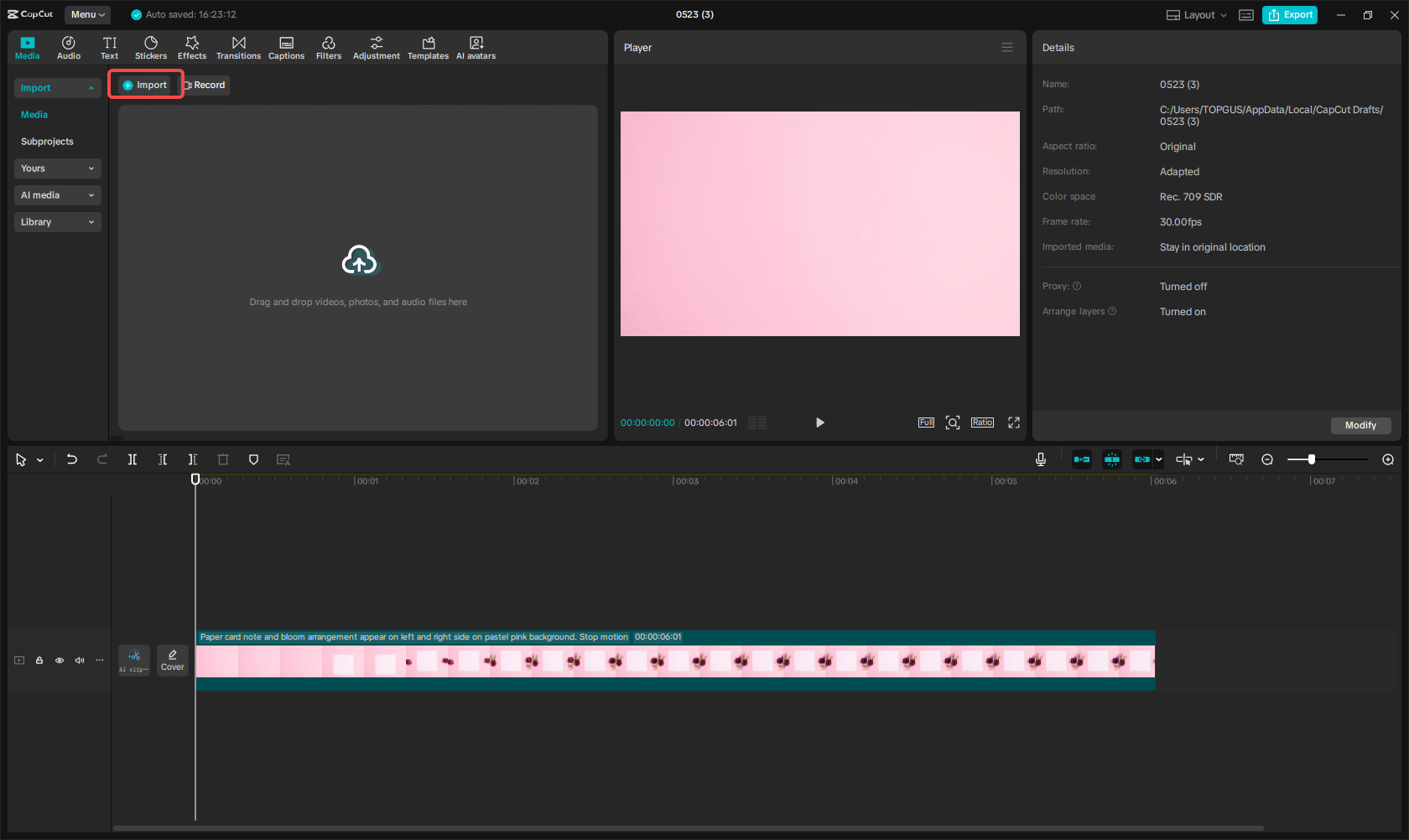1409x840 pixels.
Task: Switch to the Audio tab
Action: pos(68,46)
